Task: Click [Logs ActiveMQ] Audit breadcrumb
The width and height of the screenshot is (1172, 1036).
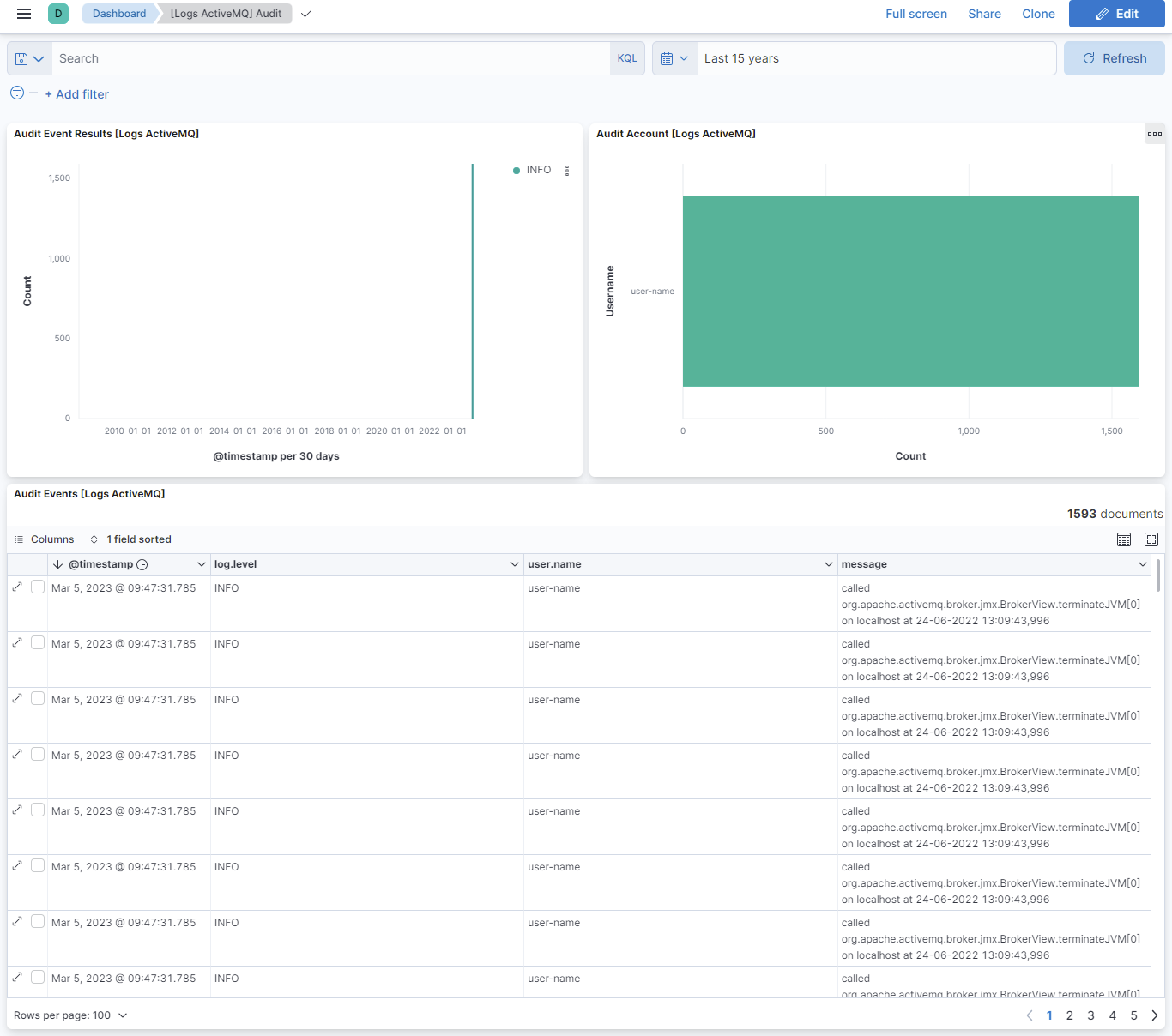Action: click(226, 14)
